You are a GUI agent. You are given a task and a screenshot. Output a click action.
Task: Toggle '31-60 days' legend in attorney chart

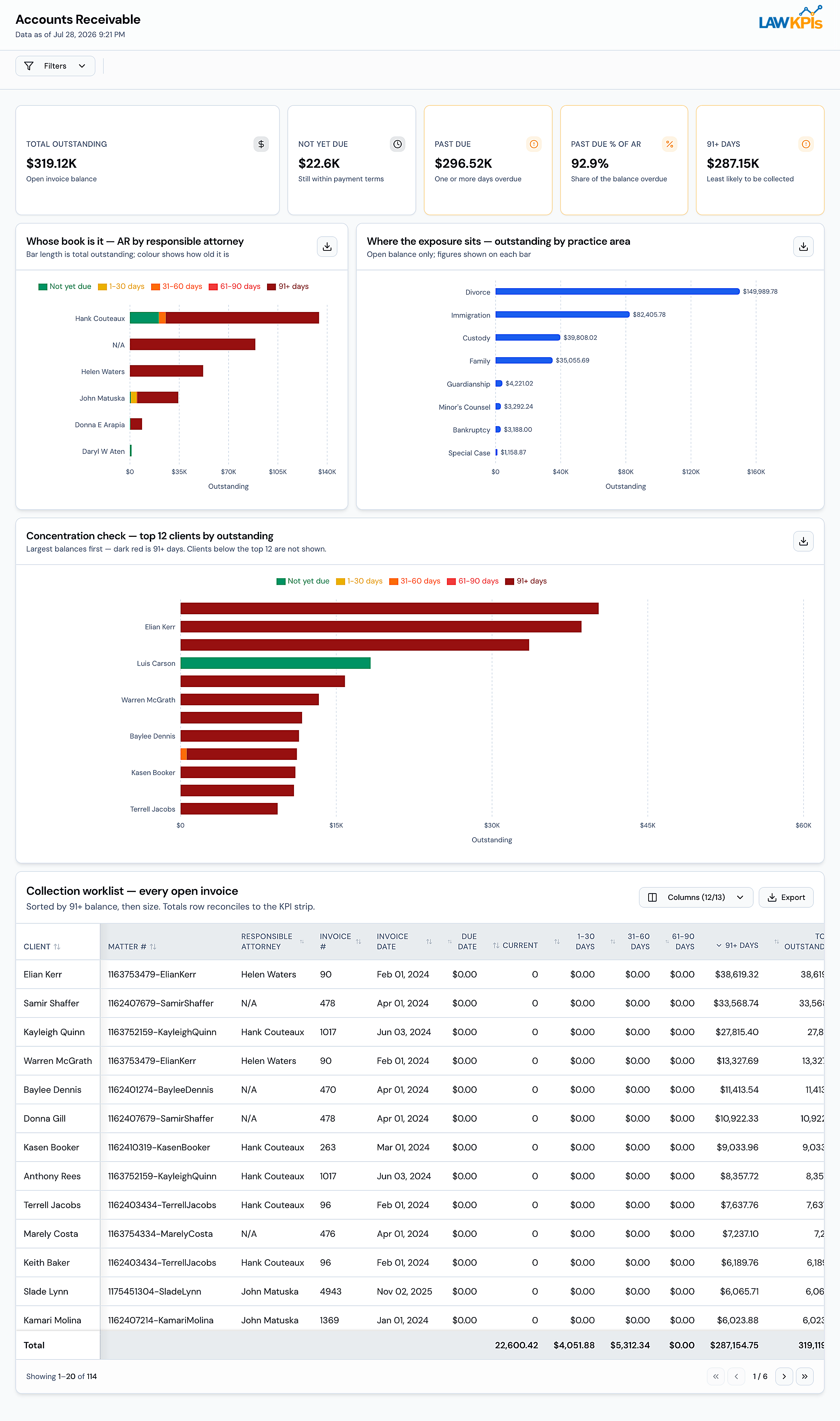(177, 286)
